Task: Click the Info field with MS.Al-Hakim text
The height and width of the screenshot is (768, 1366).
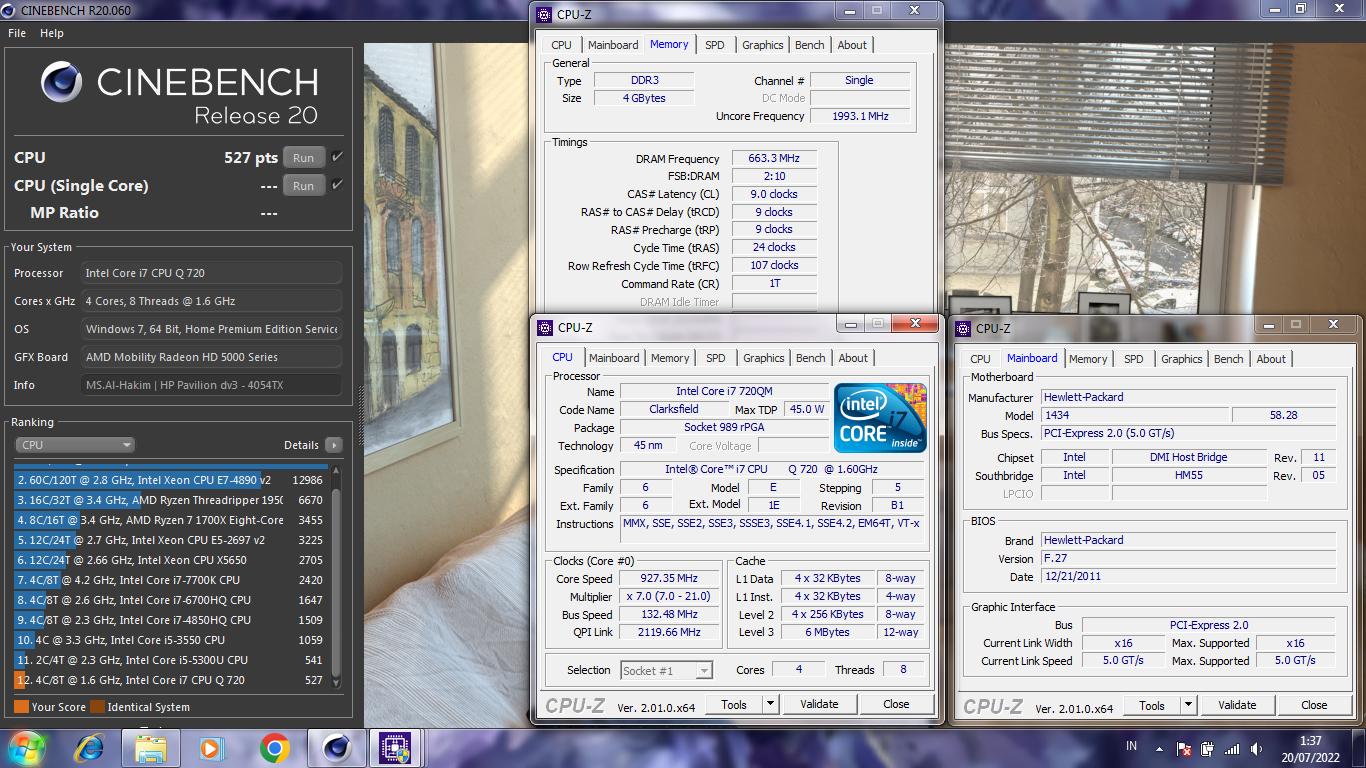Action: click(x=211, y=385)
